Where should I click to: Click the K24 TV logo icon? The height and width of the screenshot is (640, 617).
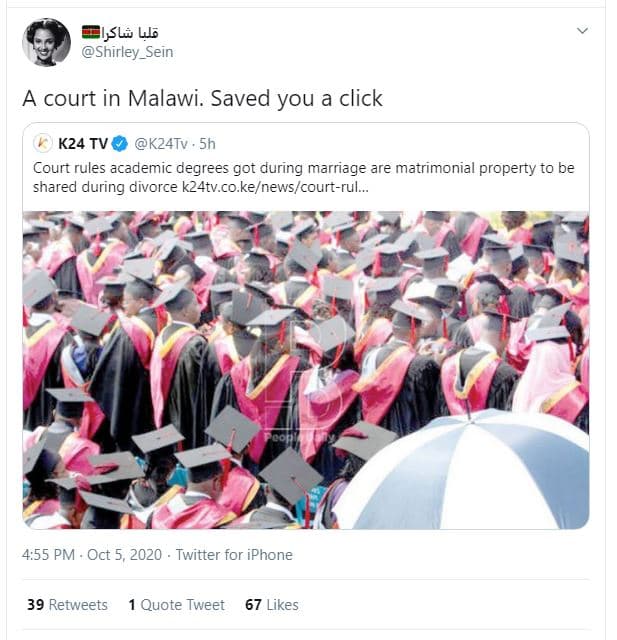(43, 144)
